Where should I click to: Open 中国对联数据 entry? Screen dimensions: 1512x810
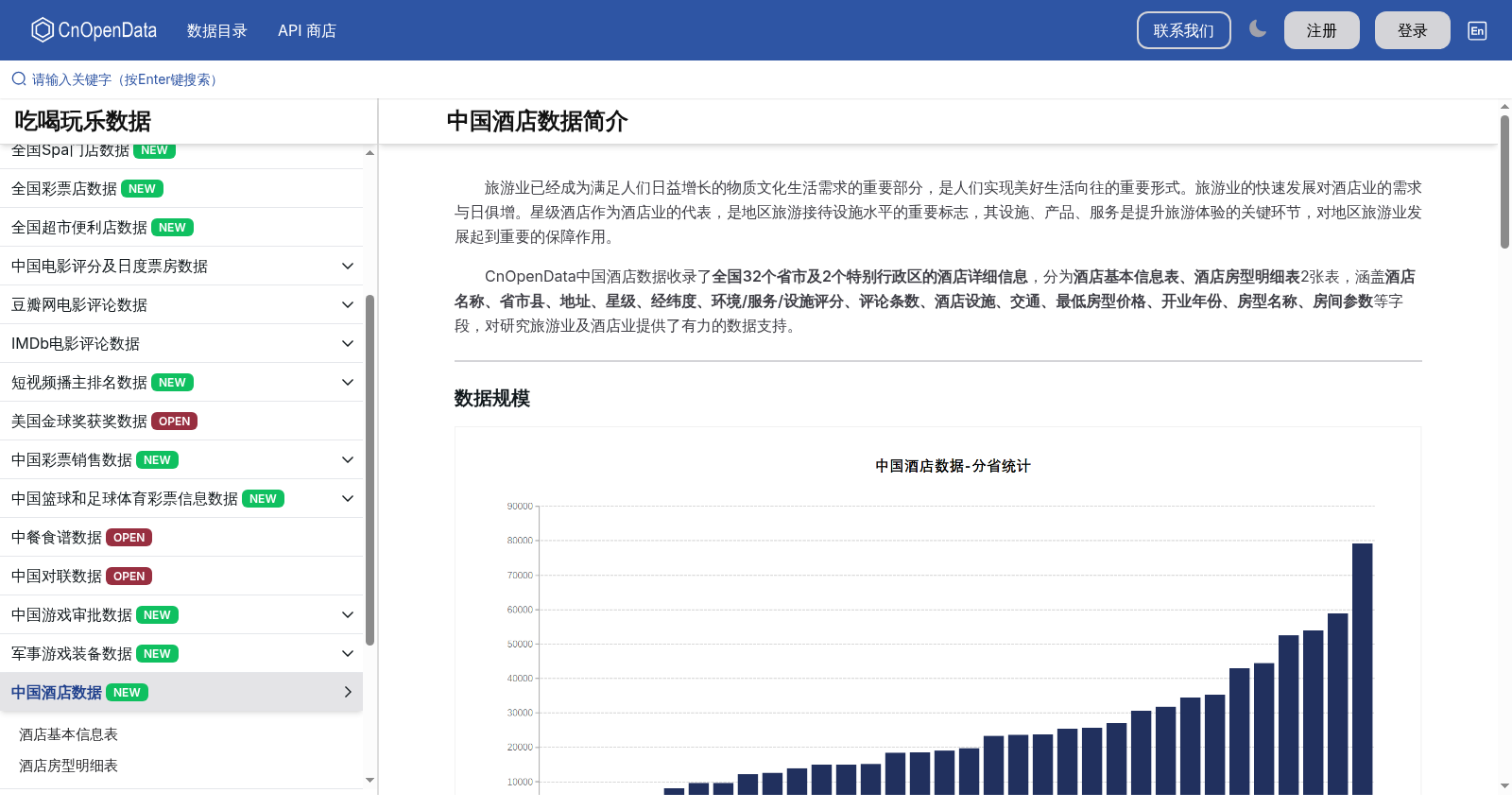click(181, 576)
